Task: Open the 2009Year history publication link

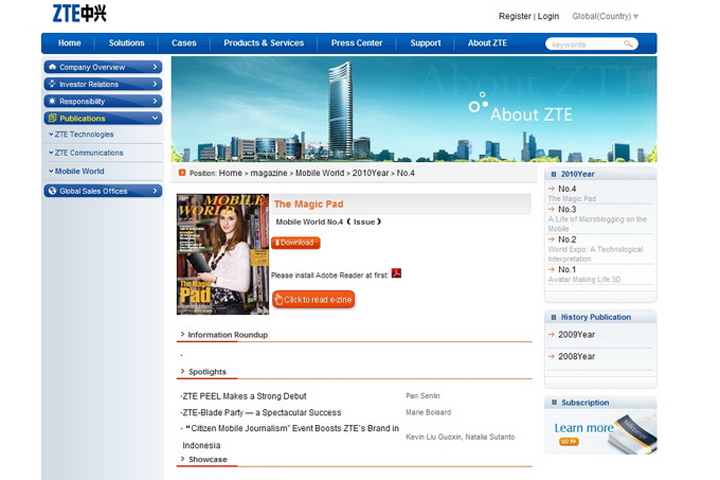Action: tap(576, 335)
